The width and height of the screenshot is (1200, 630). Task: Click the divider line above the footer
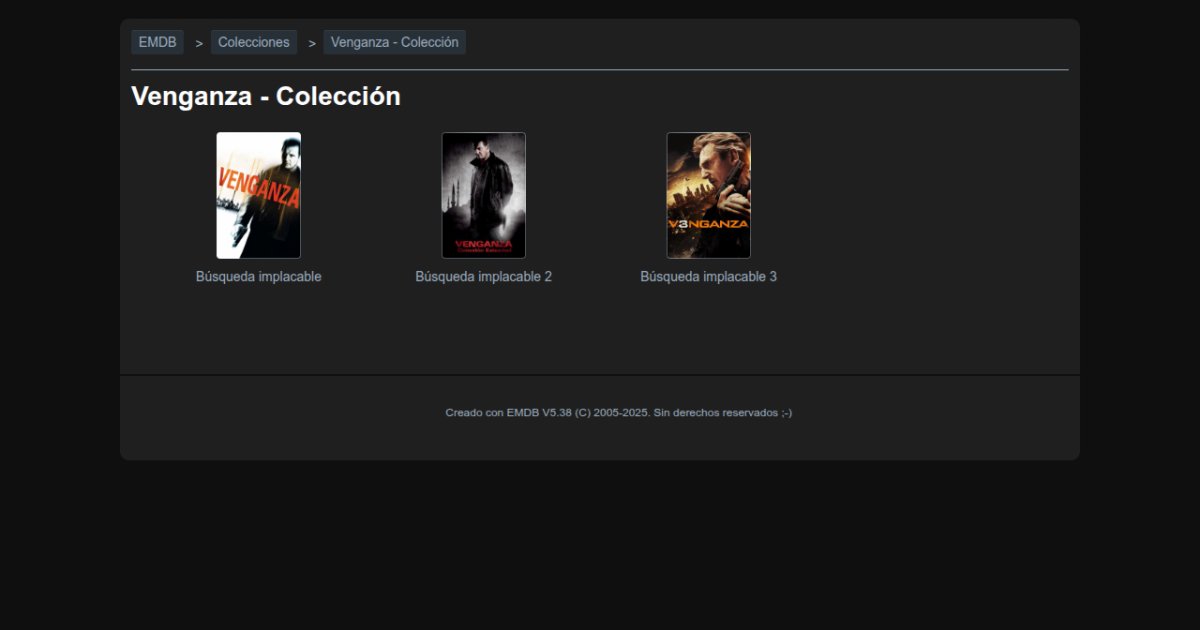pyautogui.click(x=600, y=375)
